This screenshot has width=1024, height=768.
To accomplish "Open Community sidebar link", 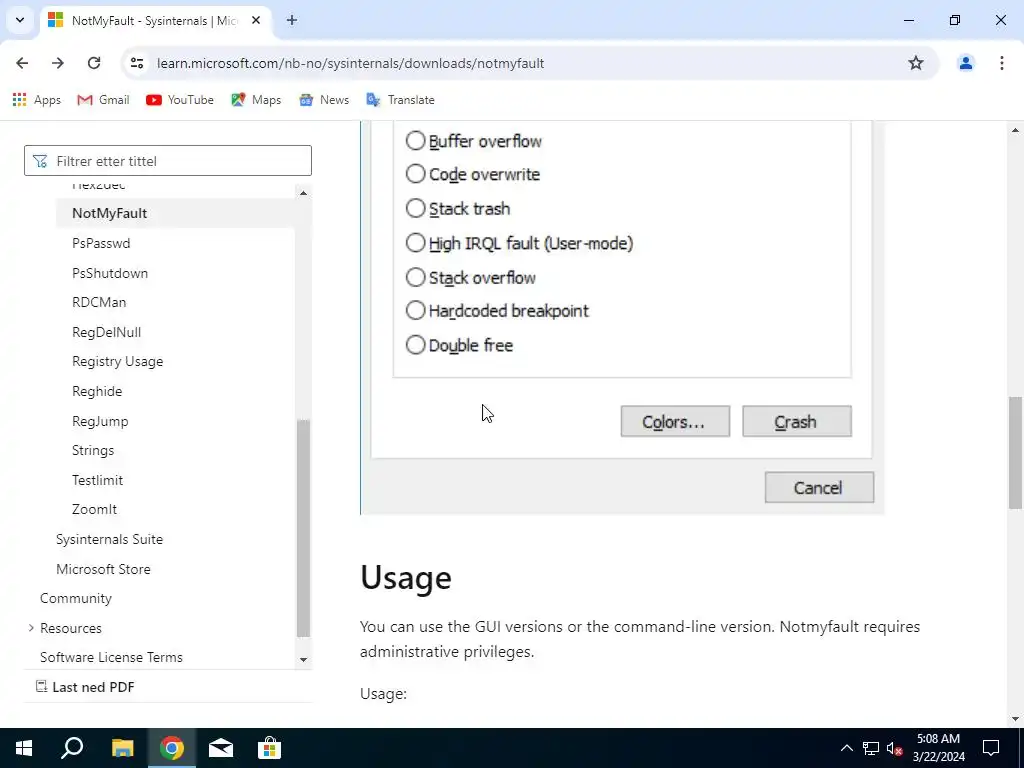I will (76, 598).
